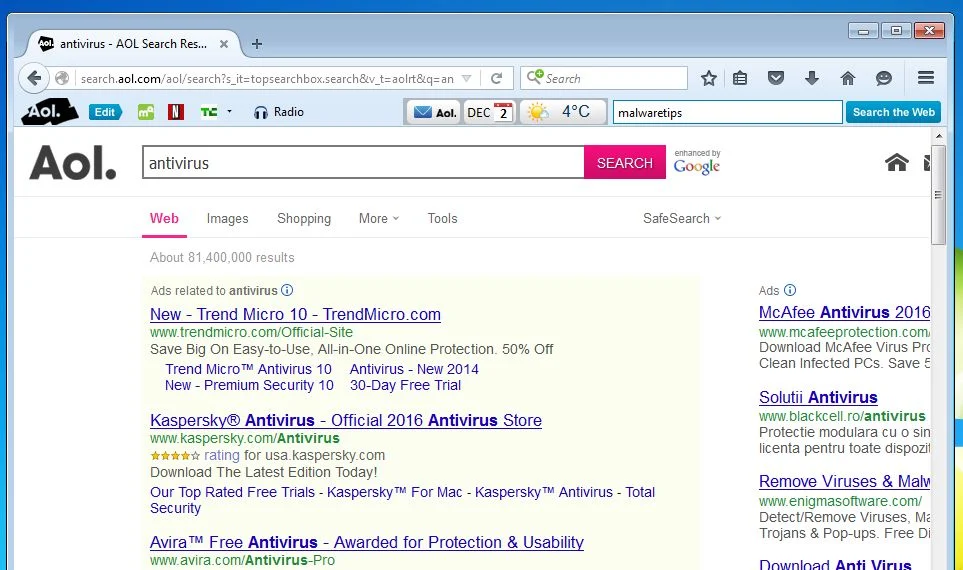Image resolution: width=963 pixels, height=570 pixels.
Task: Click the browser Search field
Action: (x=604, y=79)
